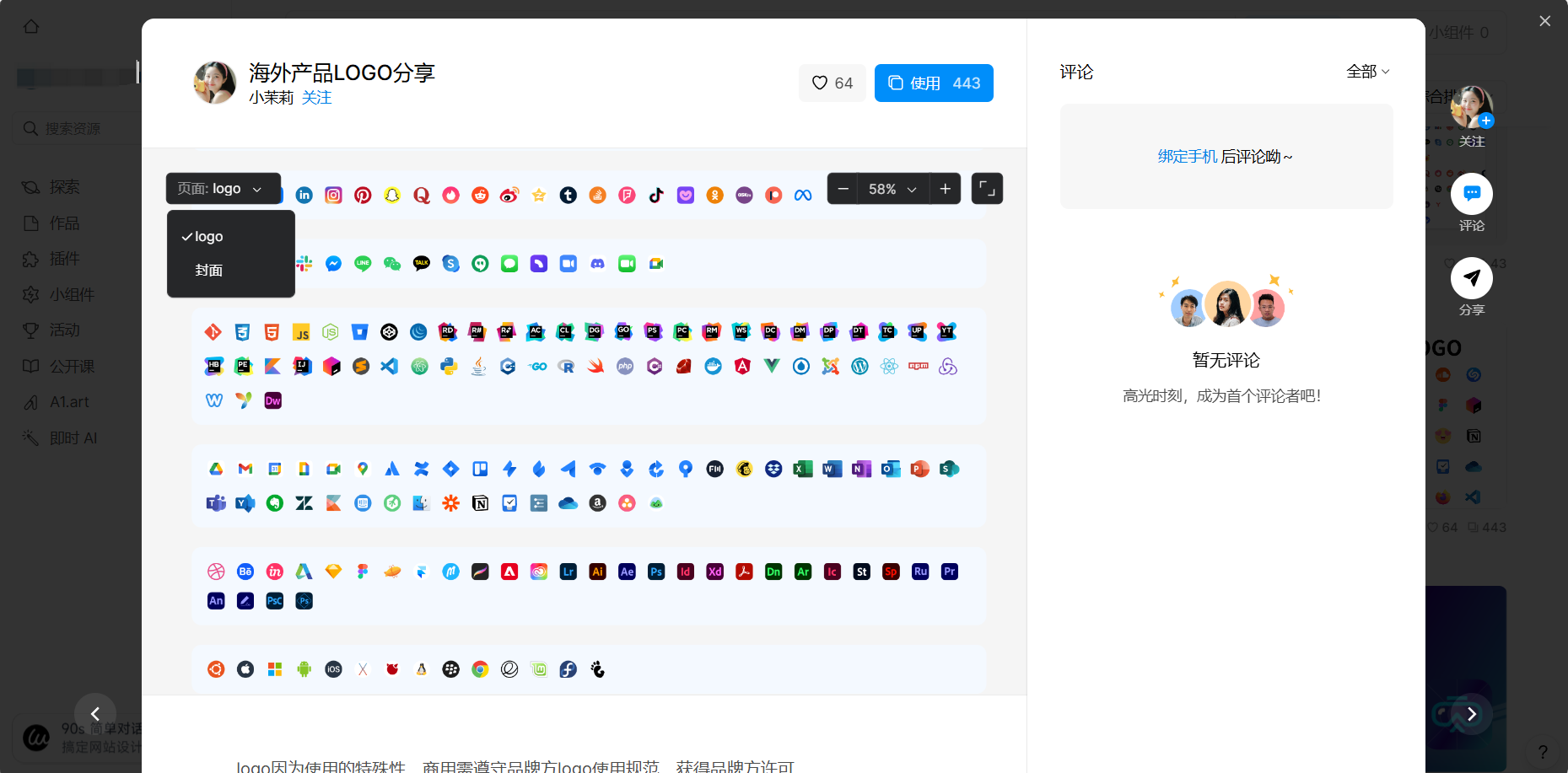Click the Python logo in preview
The width and height of the screenshot is (1568, 773).
pyautogui.click(x=449, y=367)
